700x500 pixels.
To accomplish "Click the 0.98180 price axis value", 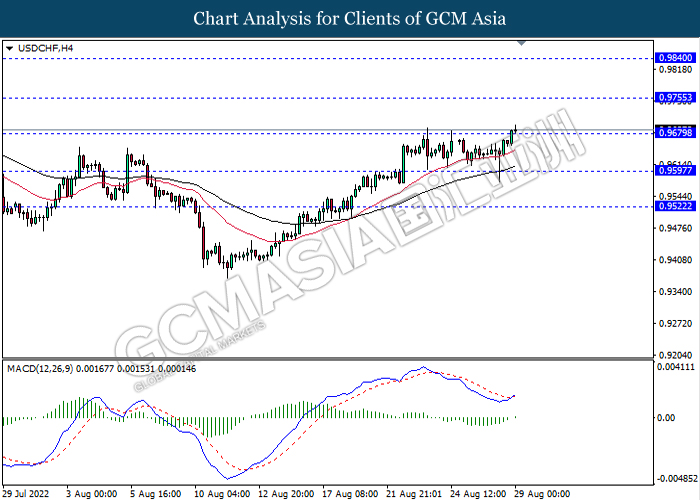I will (x=675, y=70).
